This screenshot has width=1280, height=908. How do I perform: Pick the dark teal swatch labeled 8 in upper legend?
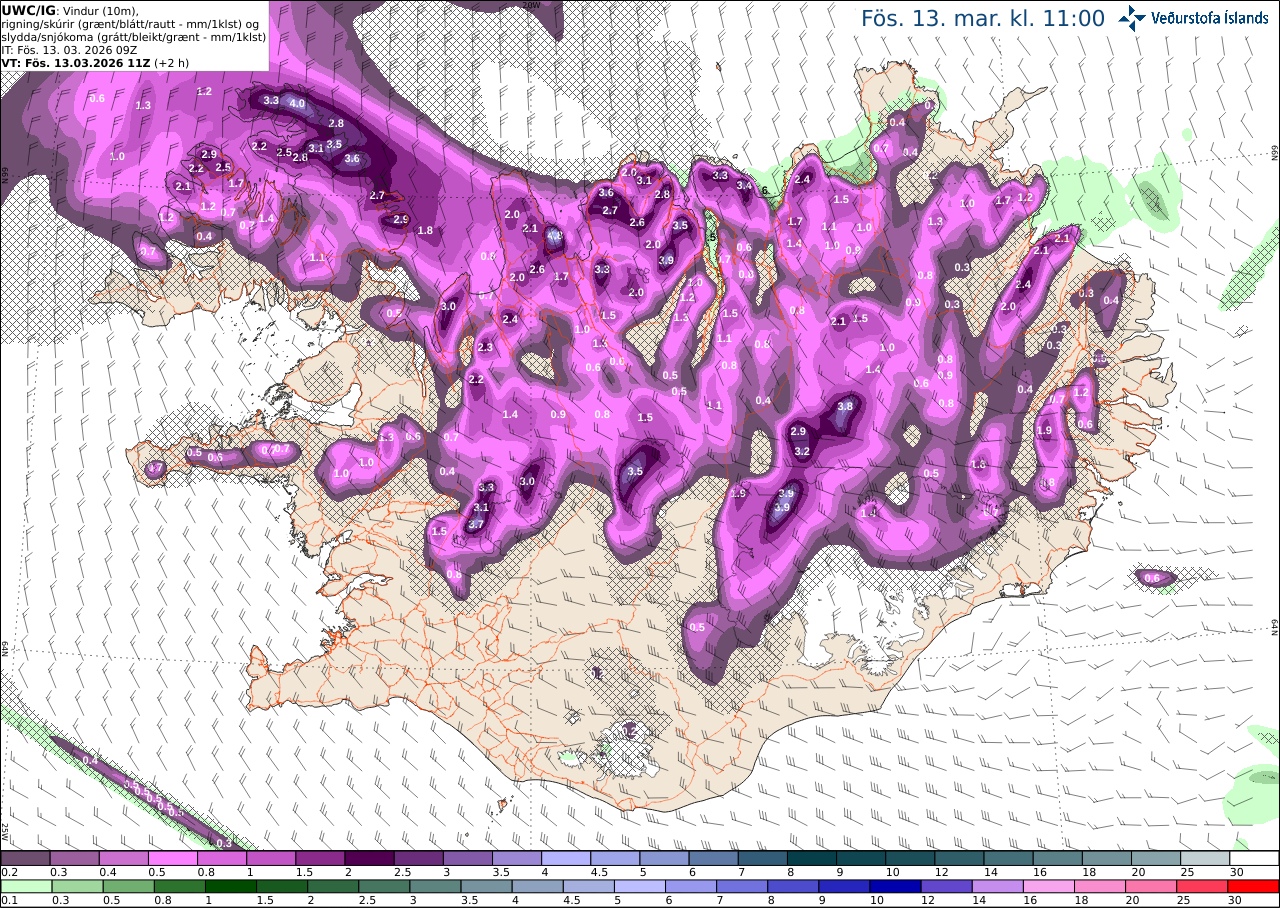[812, 858]
